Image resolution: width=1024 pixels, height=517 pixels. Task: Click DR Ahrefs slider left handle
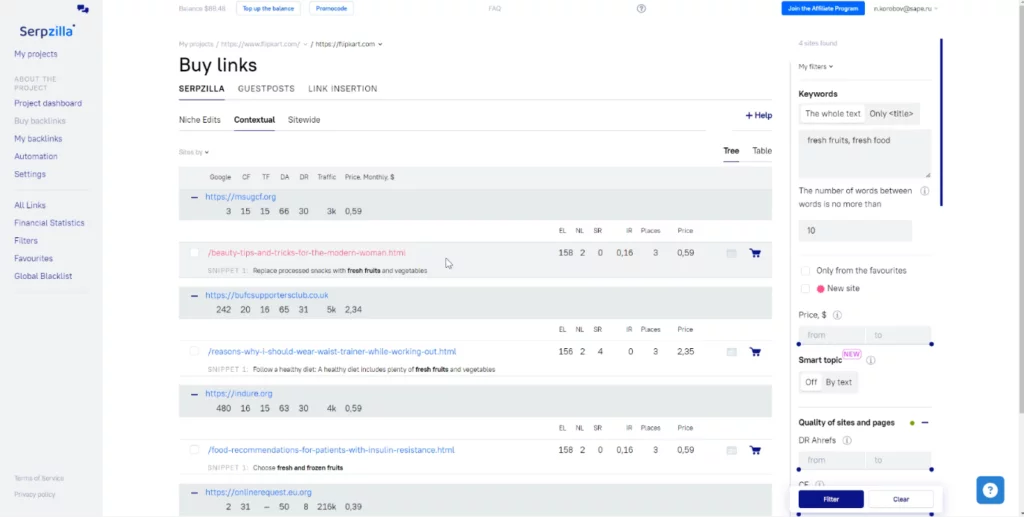coord(799,469)
